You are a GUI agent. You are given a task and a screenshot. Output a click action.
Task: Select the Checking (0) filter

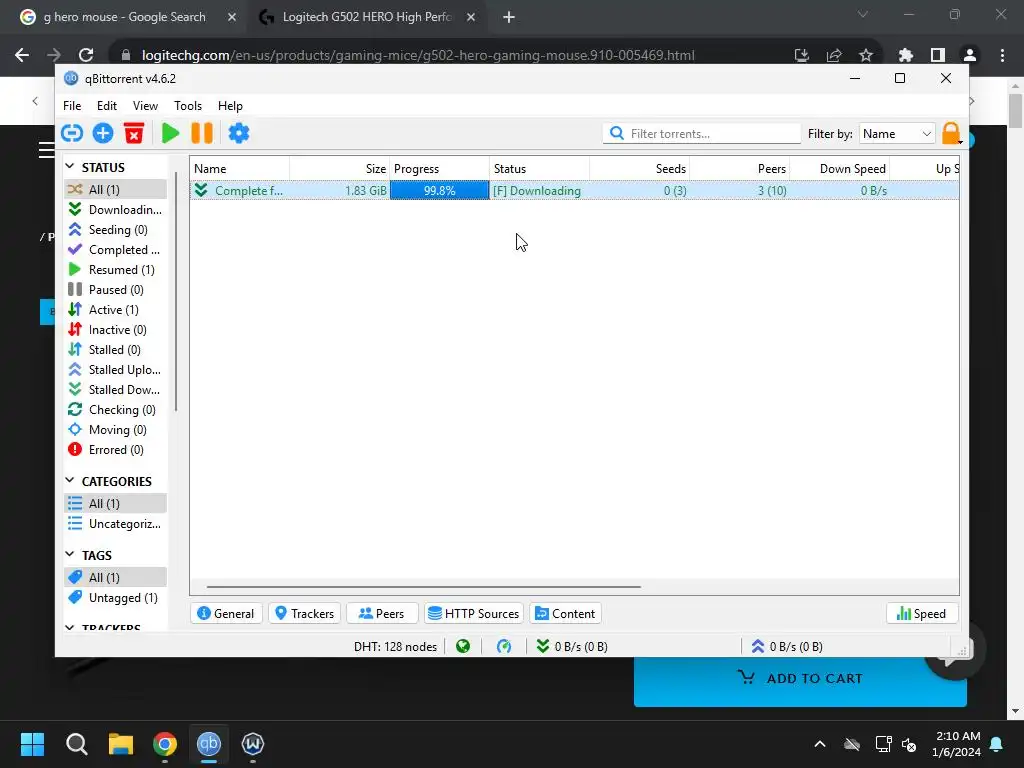pyautogui.click(x=115, y=410)
